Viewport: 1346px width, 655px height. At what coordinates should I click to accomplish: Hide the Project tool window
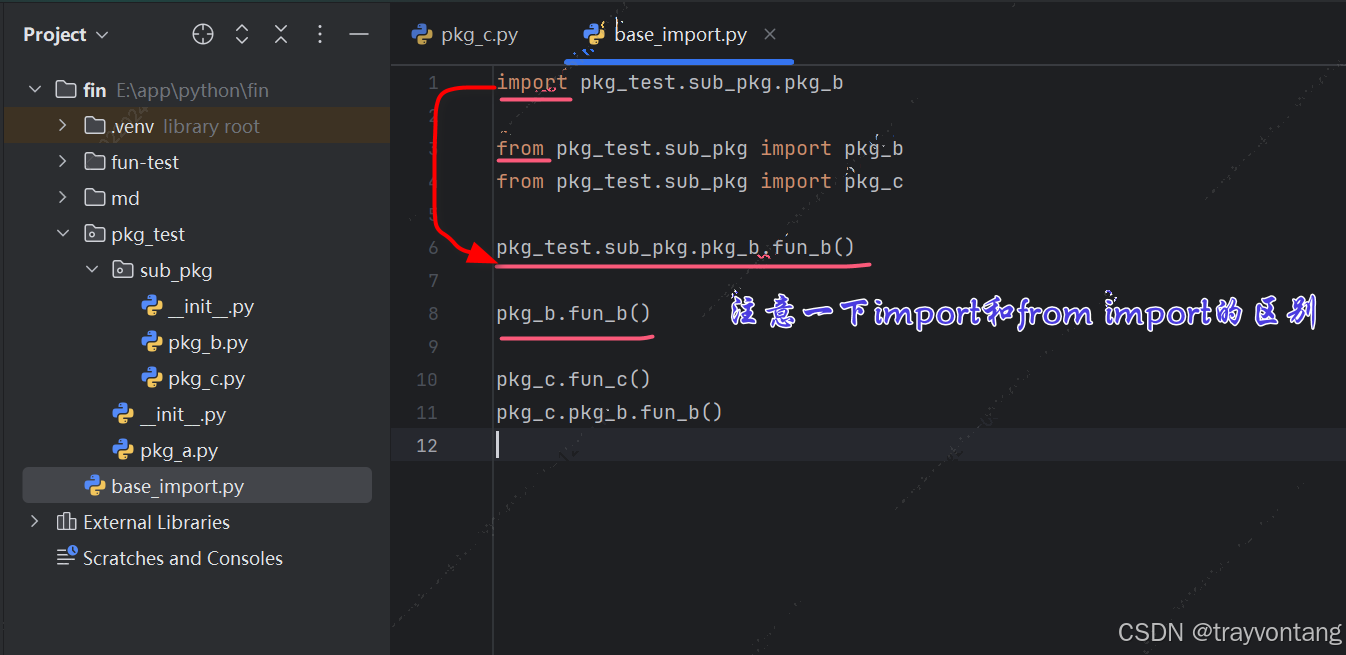358,33
